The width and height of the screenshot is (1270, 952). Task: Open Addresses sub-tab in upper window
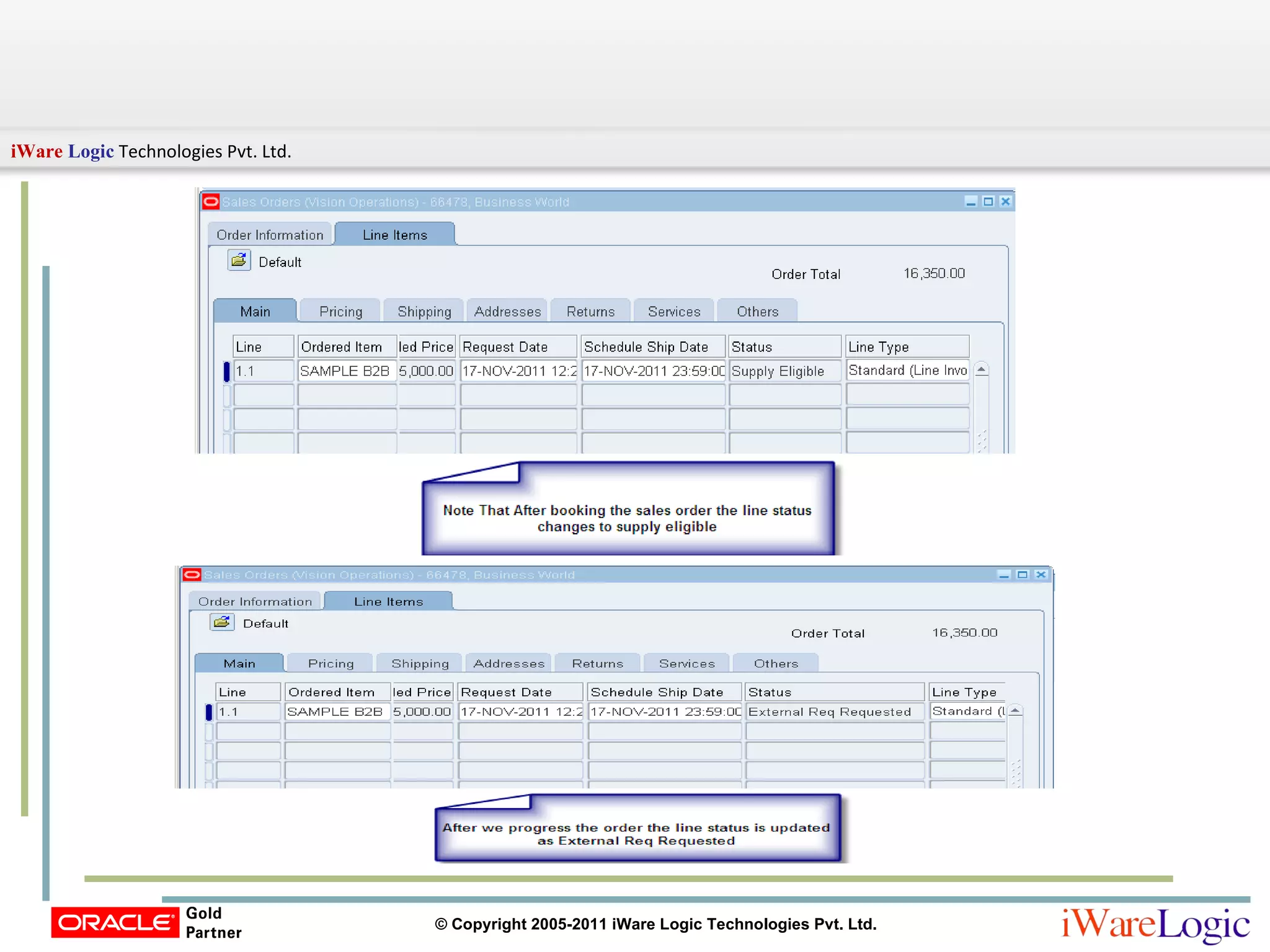[x=507, y=311]
